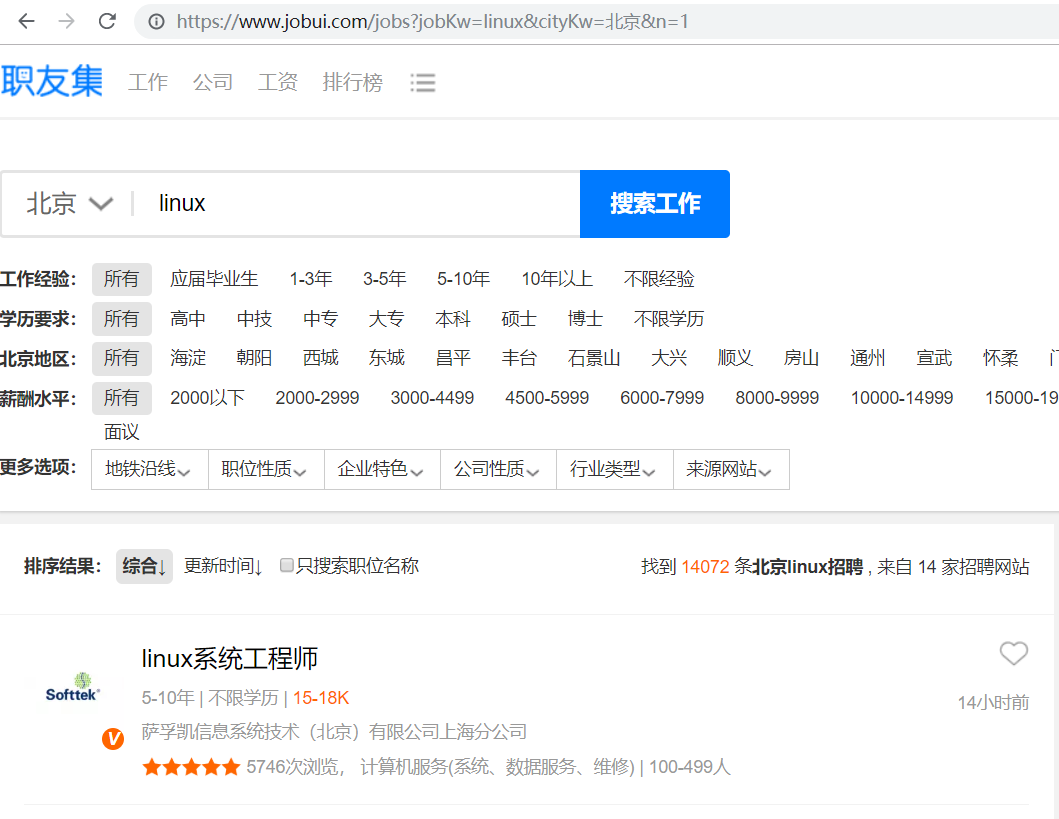Go back using the browser back arrow
This screenshot has height=819, width=1059.
pyautogui.click(x=27, y=20)
